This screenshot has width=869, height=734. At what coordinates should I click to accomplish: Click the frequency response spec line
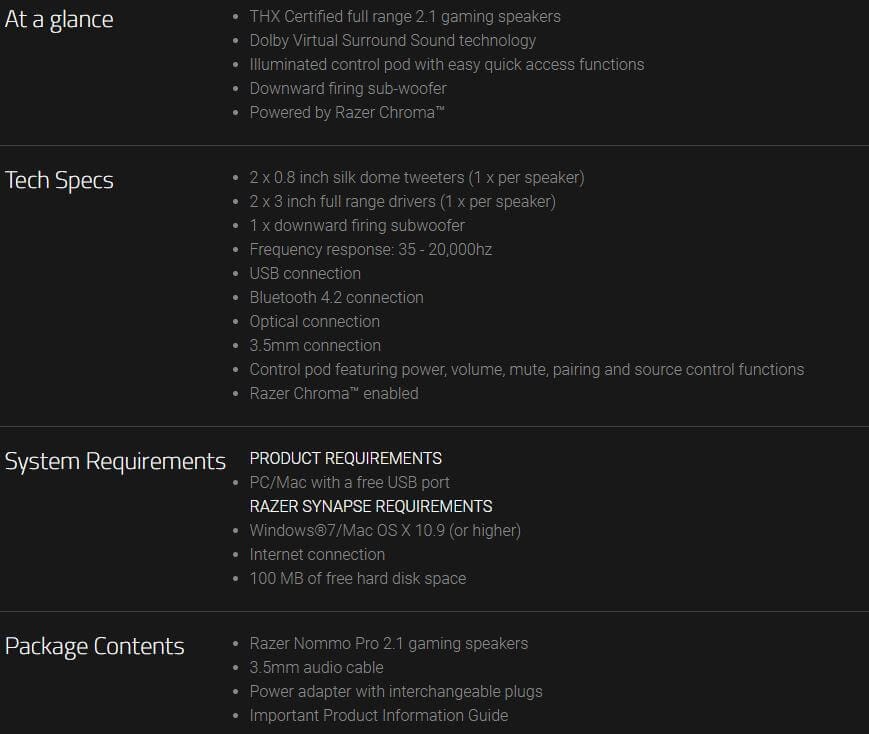(370, 249)
